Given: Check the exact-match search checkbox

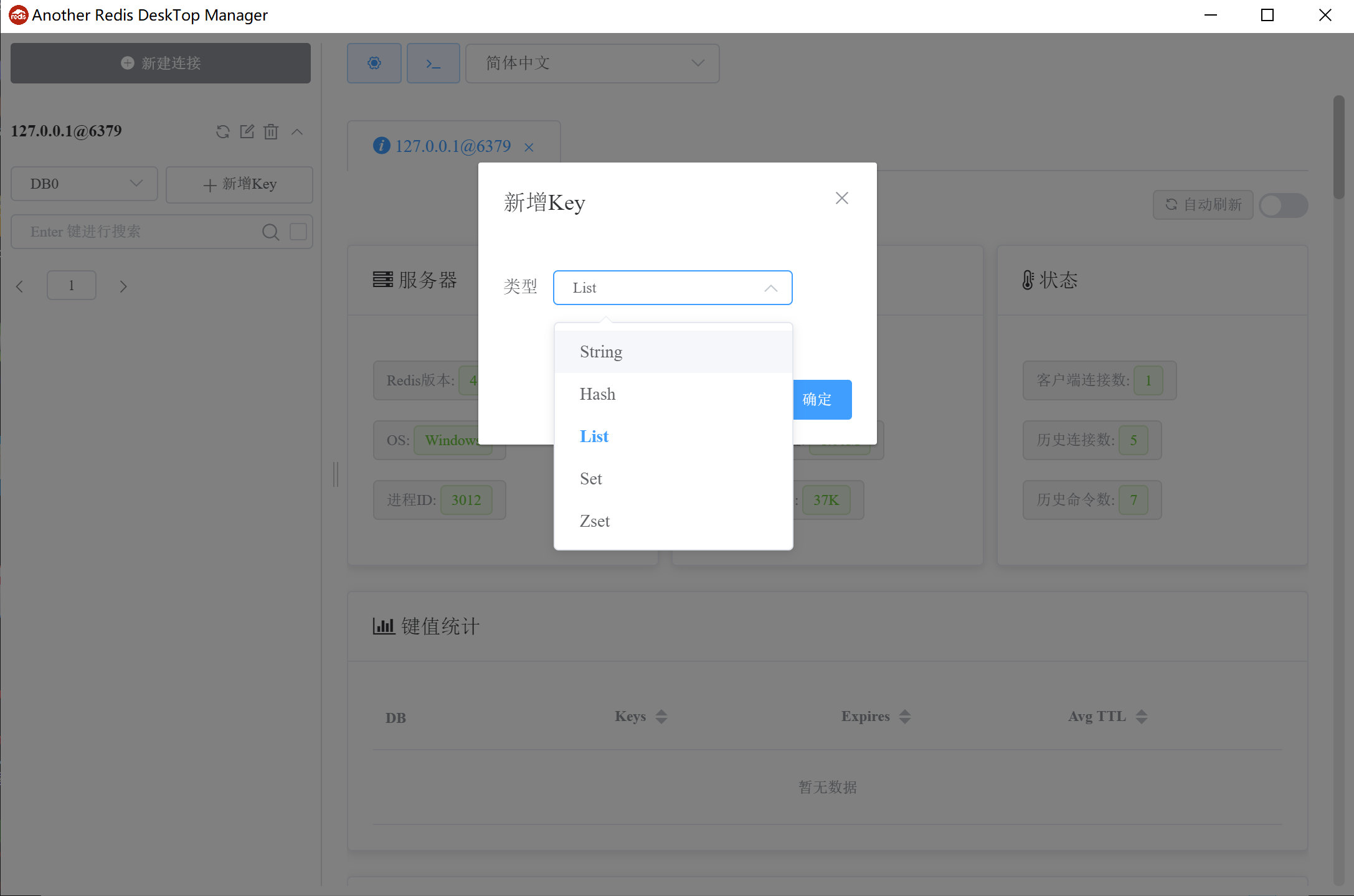Looking at the screenshot, I should [x=298, y=232].
